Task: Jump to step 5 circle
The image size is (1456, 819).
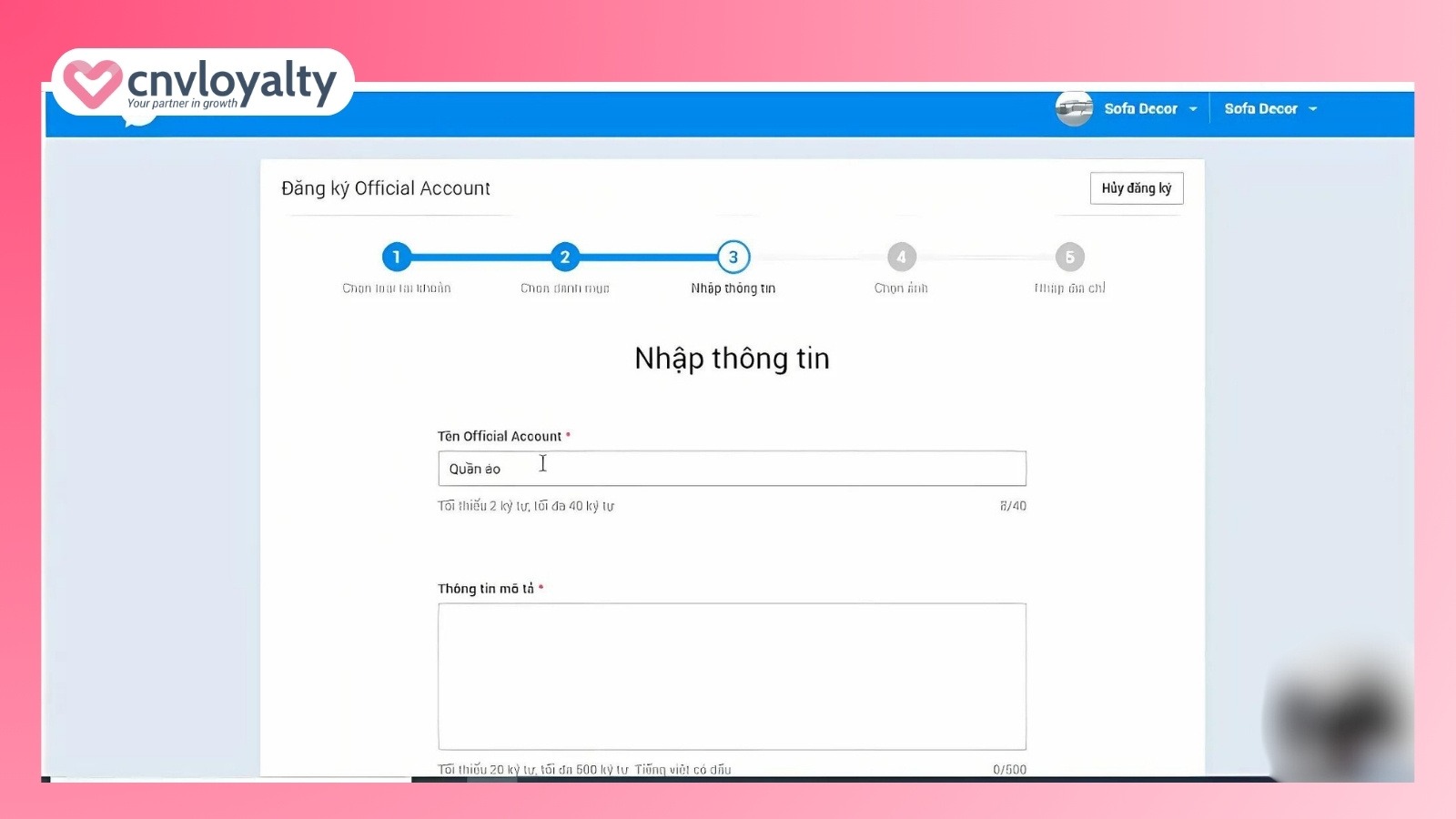Action: point(1069,258)
